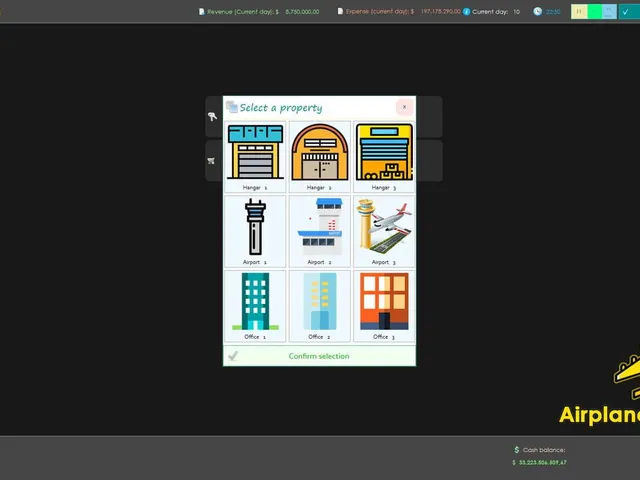
Task: Click the light blue fast-forward button
Action: click(x=609, y=11)
